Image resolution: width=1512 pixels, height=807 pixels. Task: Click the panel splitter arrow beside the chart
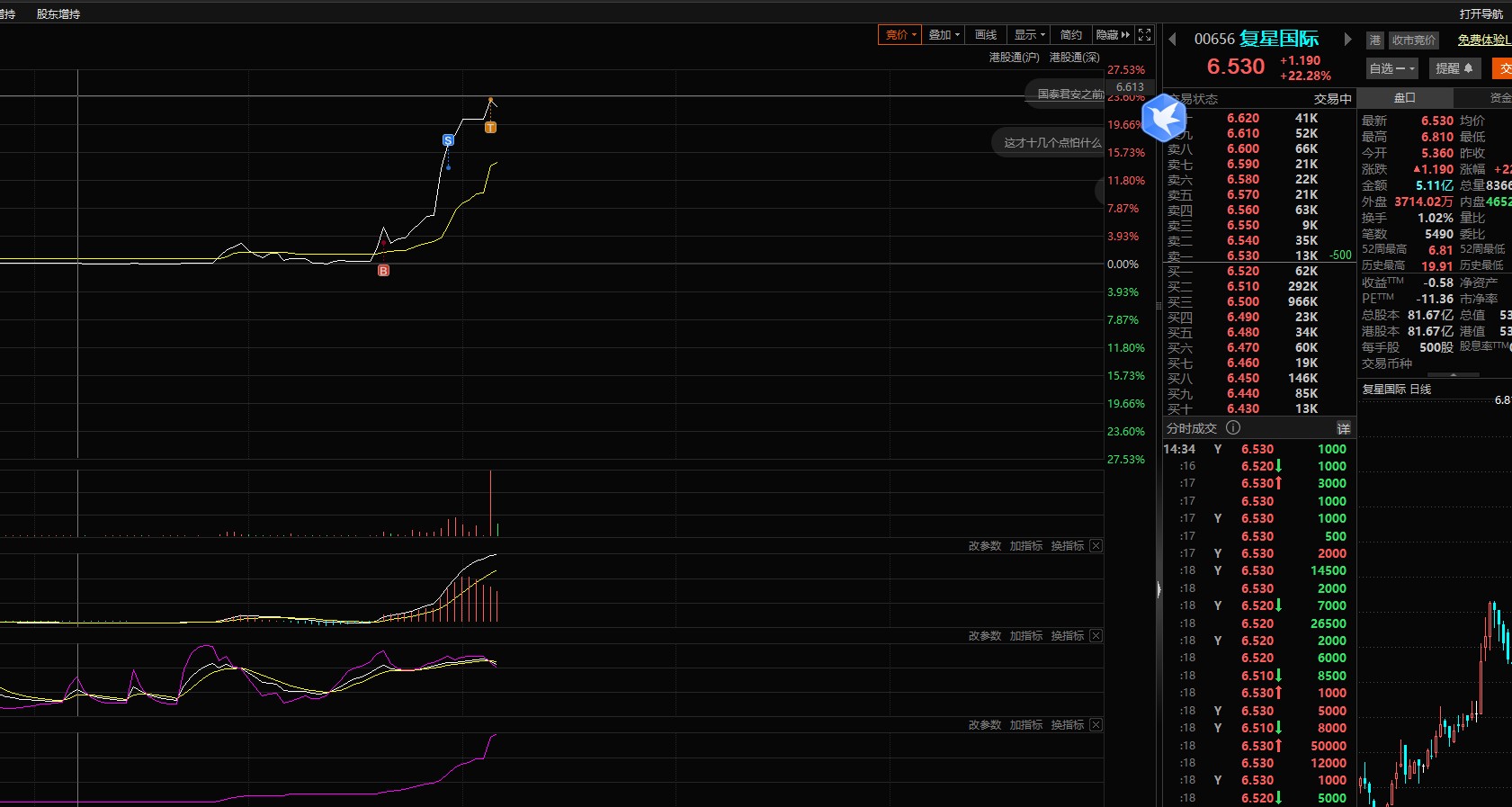coord(1159,590)
